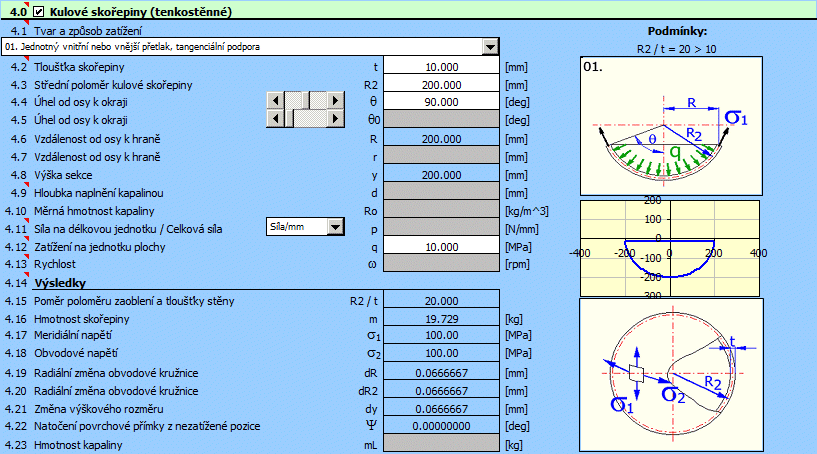
Task: Click the R2 / t result 20.000
Action: click(441, 301)
